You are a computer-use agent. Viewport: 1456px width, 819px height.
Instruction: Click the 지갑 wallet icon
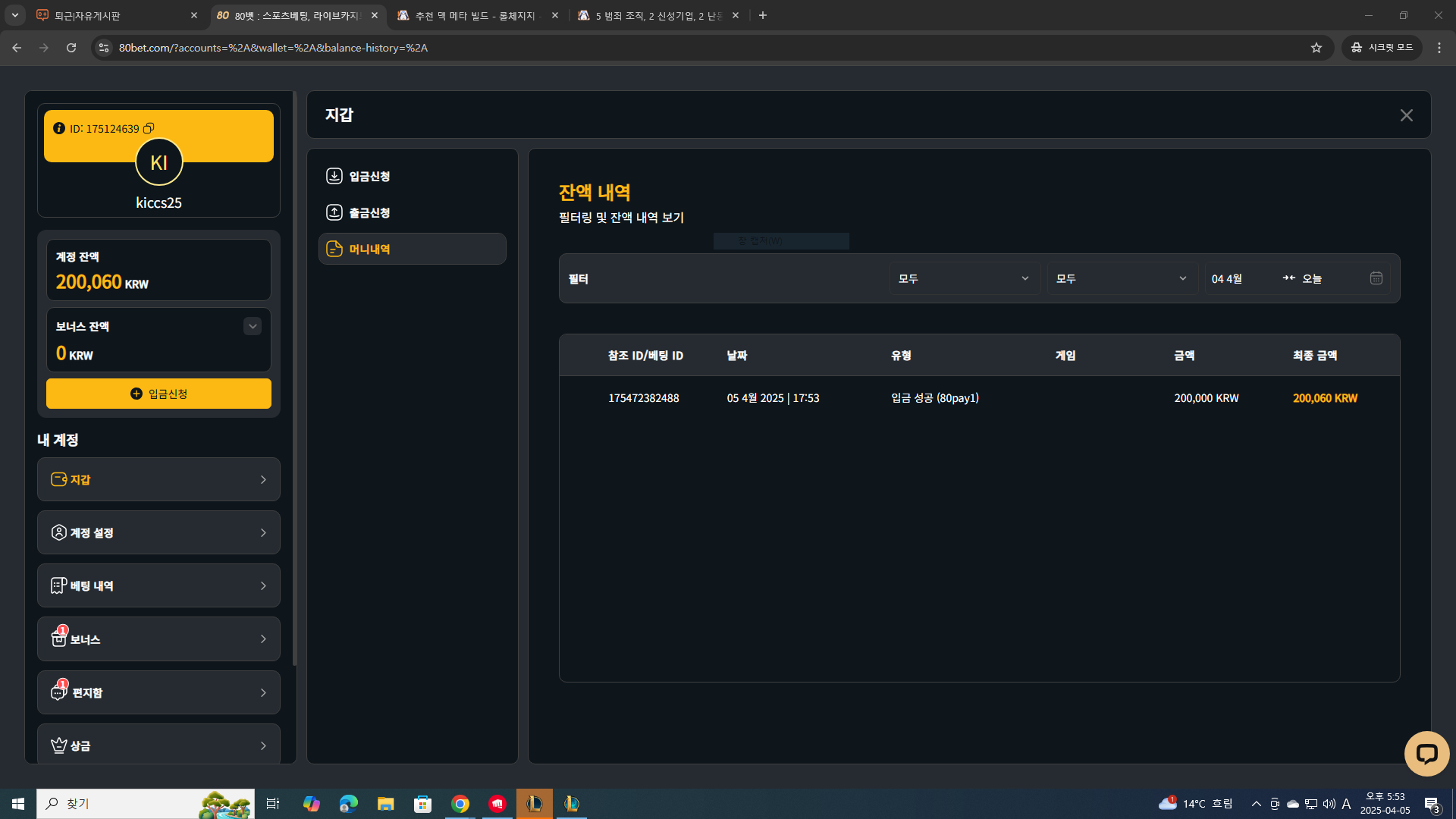(58, 479)
